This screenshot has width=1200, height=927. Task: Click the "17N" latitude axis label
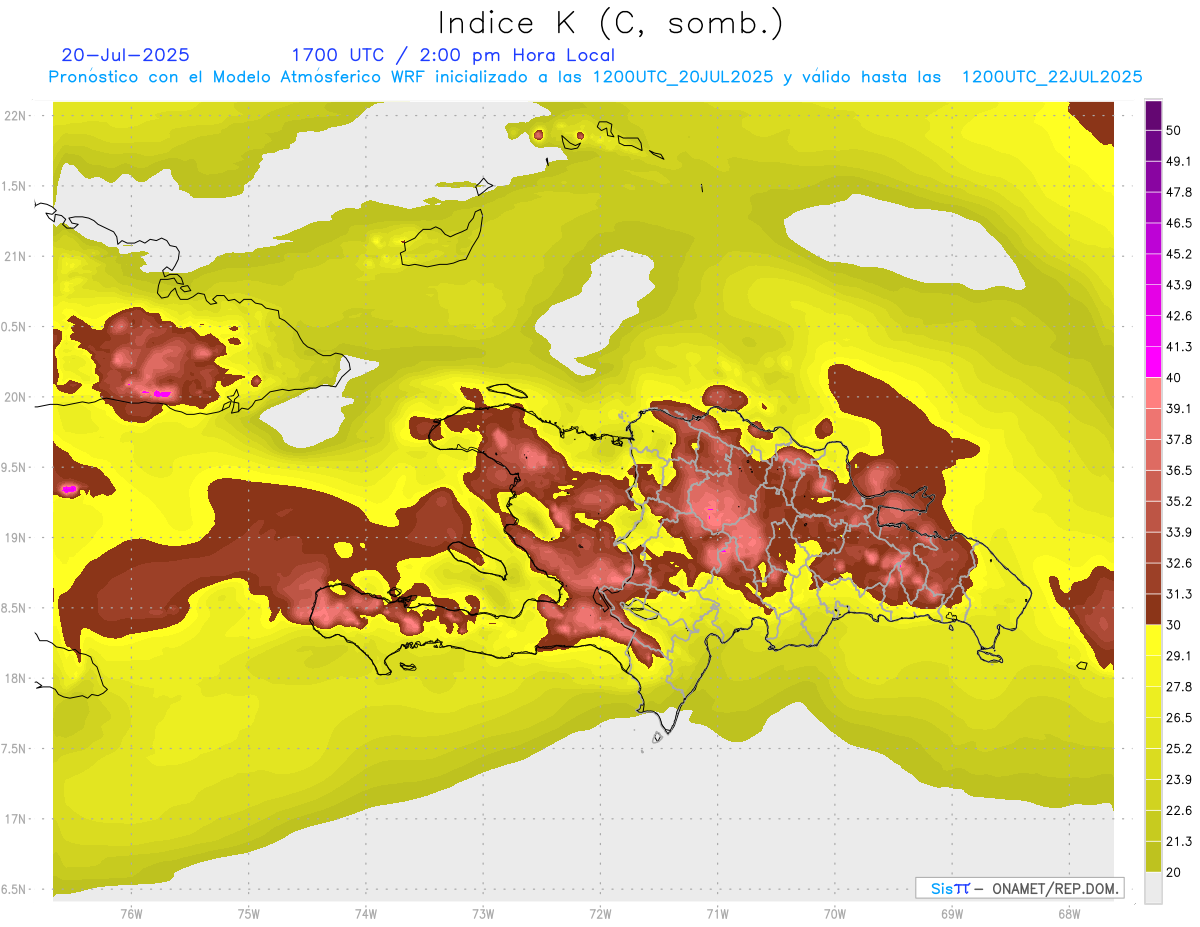click(x=15, y=819)
